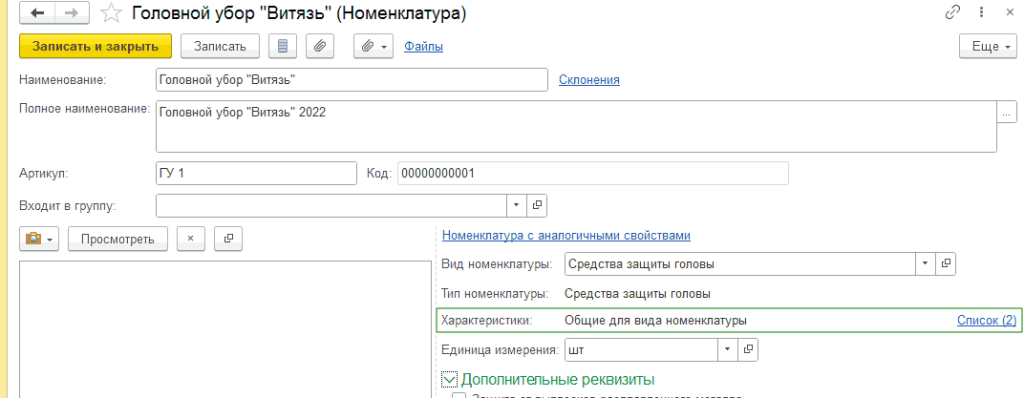Expand the Входит в группу dropdown
Image resolution: width=1024 pixels, height=398 pixels.
tap(516, 205)
